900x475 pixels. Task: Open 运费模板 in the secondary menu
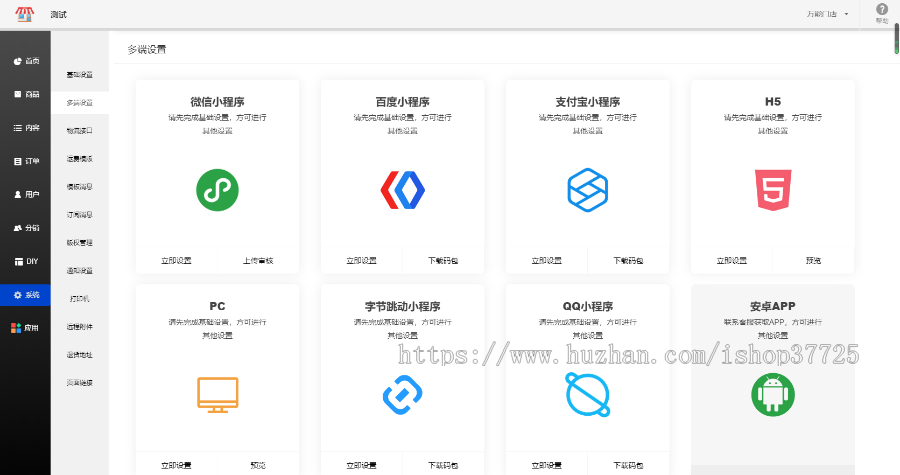pos(79,159)
